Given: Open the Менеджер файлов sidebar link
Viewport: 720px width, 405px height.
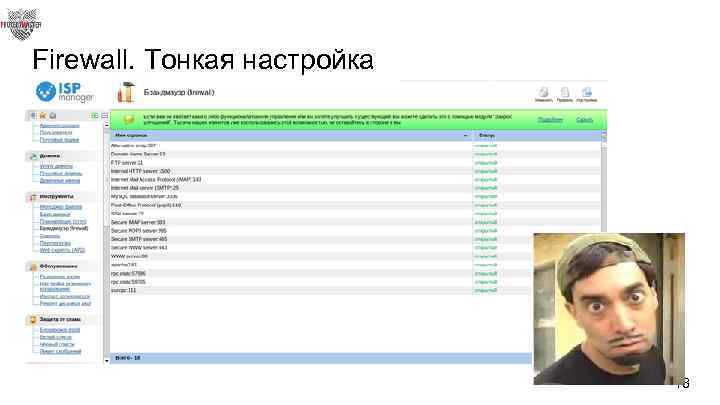Looking at the screenshot, I should (61, 207).
